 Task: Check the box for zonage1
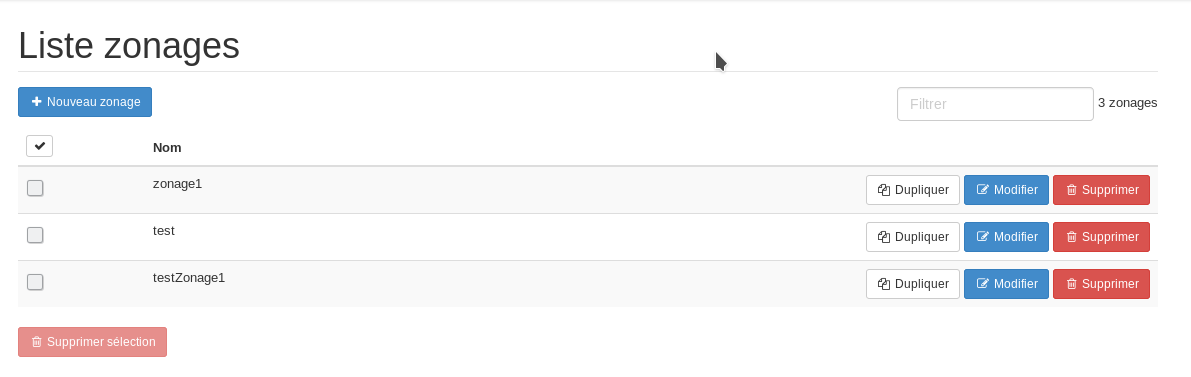coord(35,188)
